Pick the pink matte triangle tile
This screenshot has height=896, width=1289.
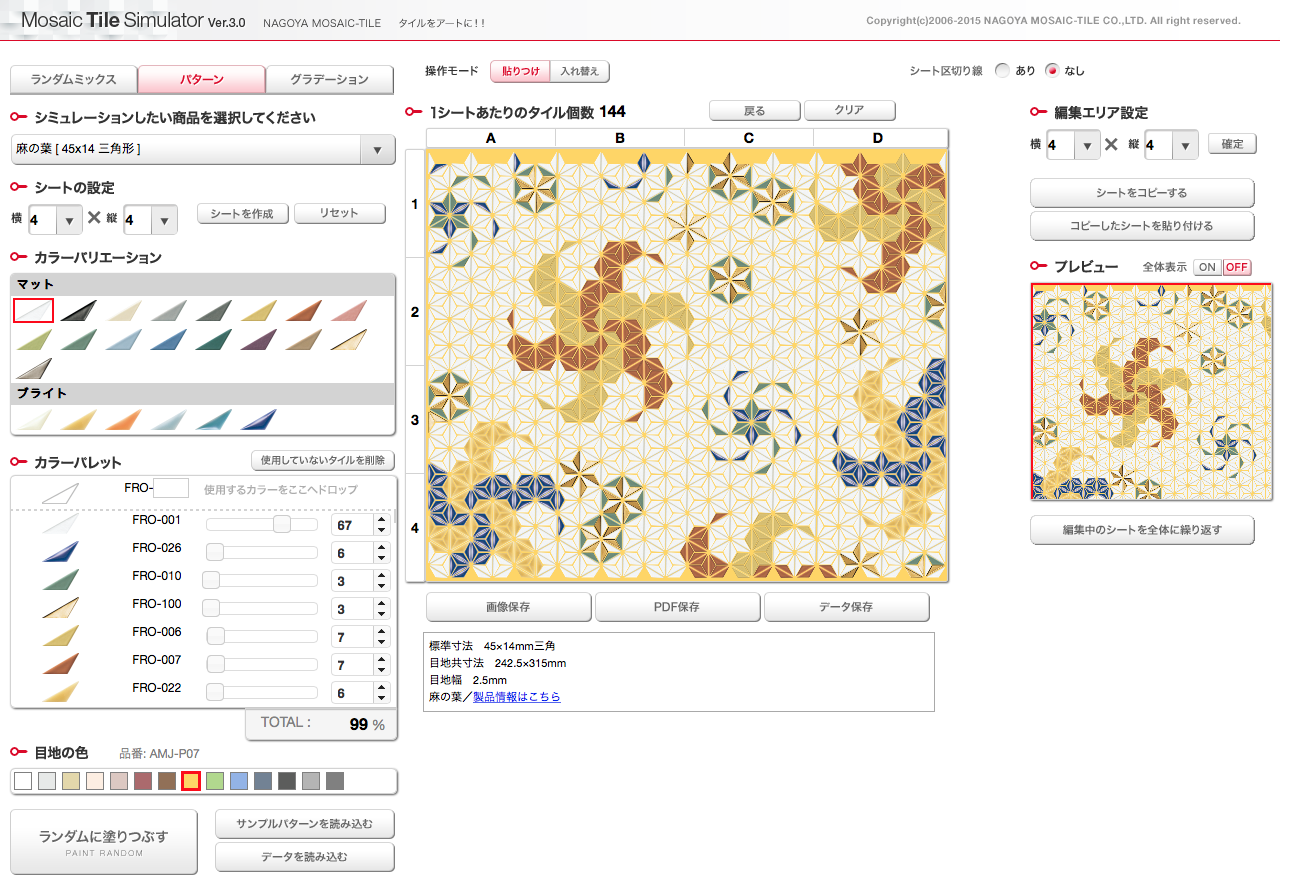coord(349,311)
